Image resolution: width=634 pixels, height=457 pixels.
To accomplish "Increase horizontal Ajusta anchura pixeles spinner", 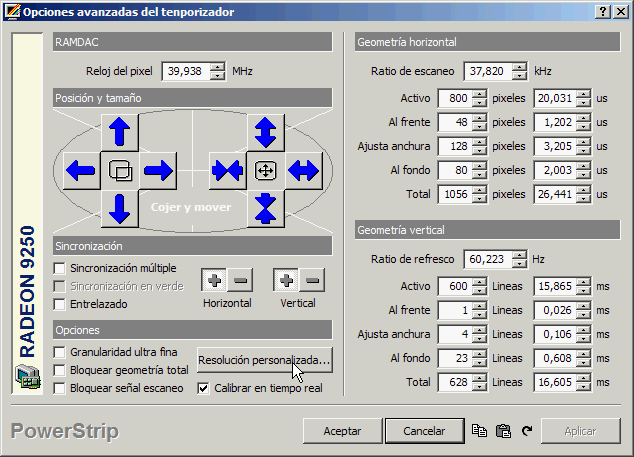I will point(479,142).
